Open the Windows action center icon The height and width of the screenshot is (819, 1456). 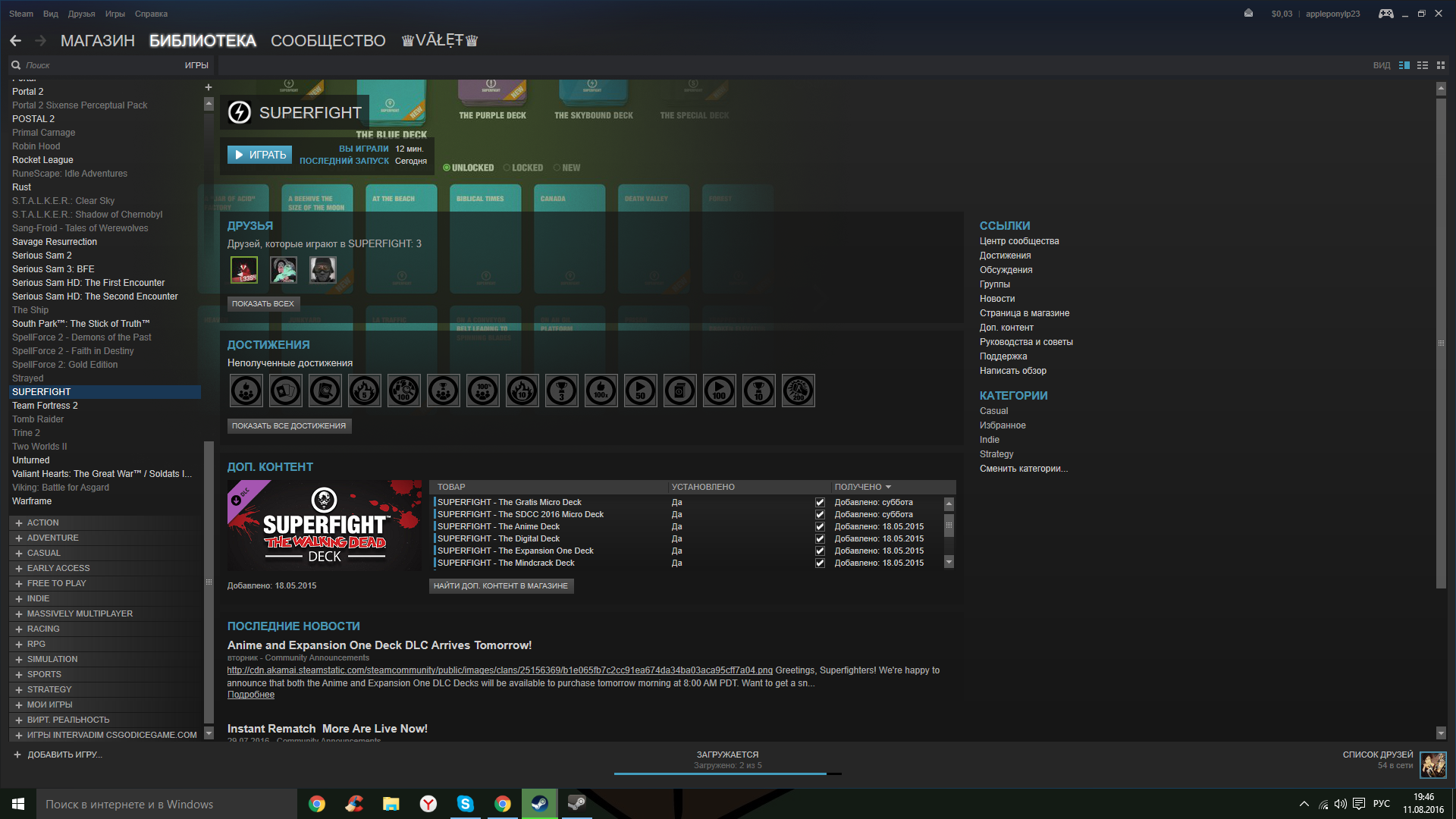[1359, 804]
